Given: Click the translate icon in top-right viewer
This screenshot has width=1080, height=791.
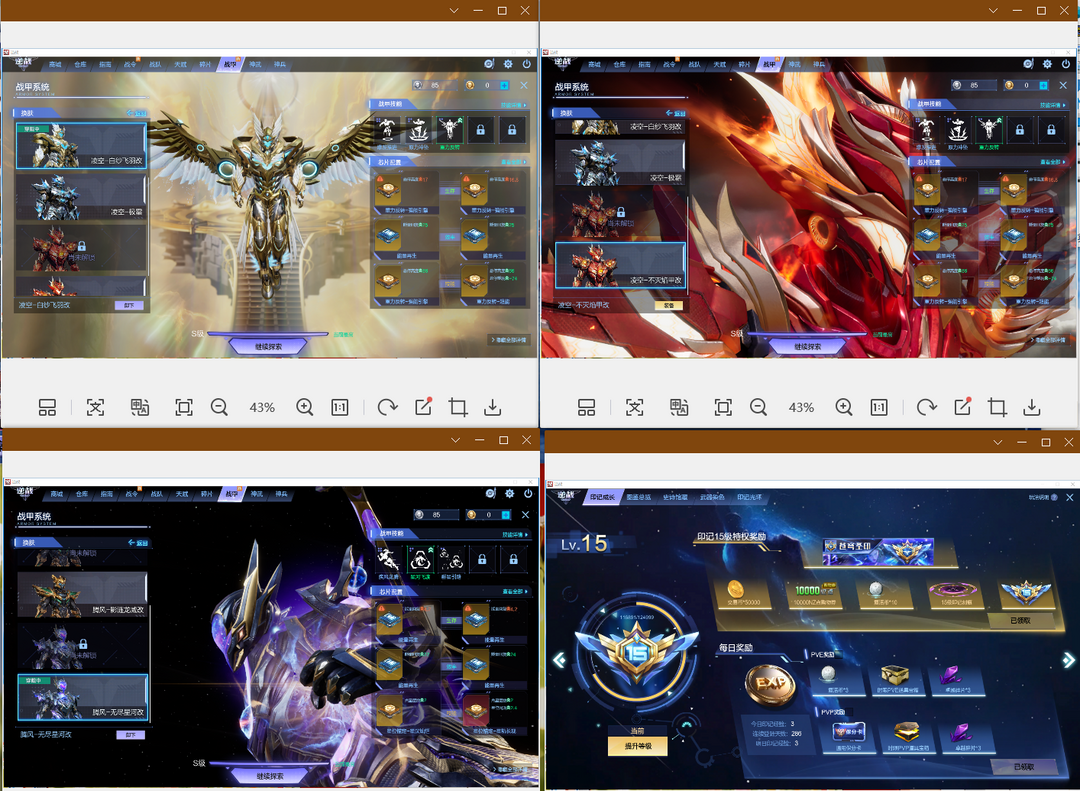Looking at the screenshot, I should click(x=679, y=407).
